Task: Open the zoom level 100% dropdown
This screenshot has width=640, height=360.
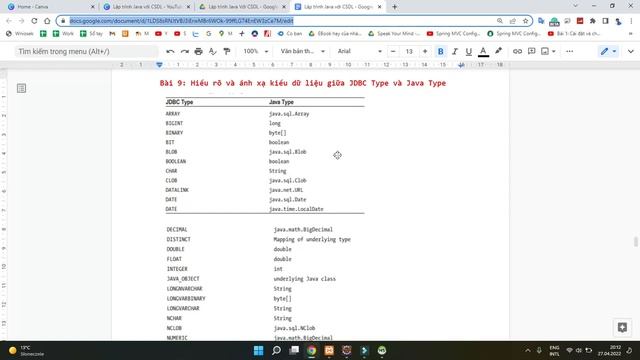Action: coord(256,51)
